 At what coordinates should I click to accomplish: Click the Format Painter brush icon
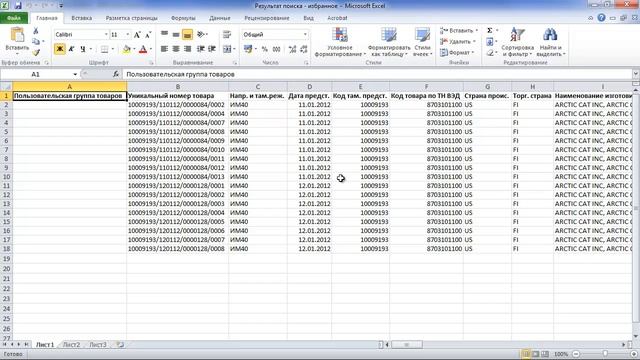(36, 53)
